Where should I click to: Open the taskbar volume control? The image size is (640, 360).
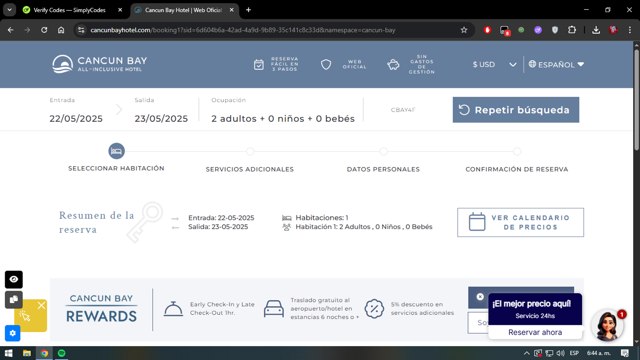tap(561, 353)
